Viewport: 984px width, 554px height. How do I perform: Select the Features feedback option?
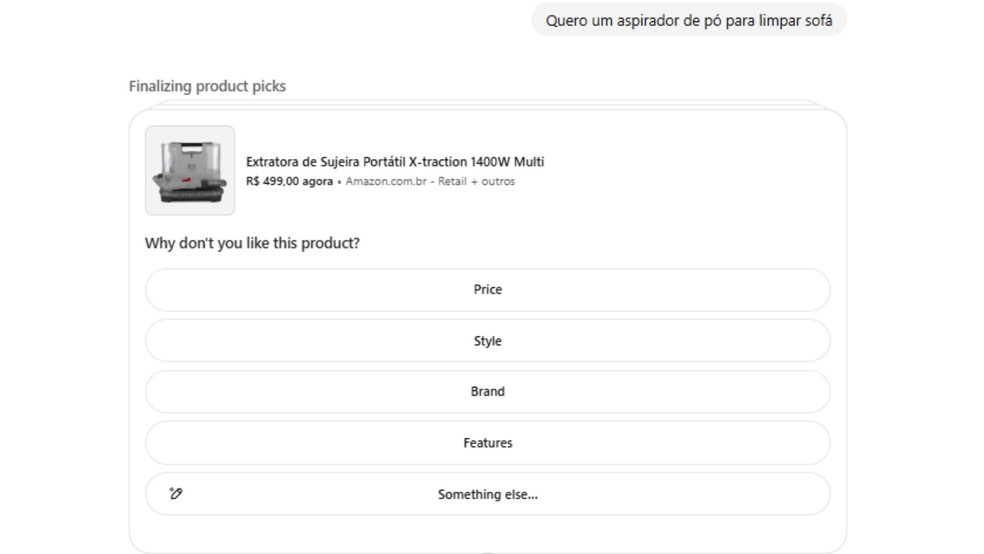[x=488, y=443]
